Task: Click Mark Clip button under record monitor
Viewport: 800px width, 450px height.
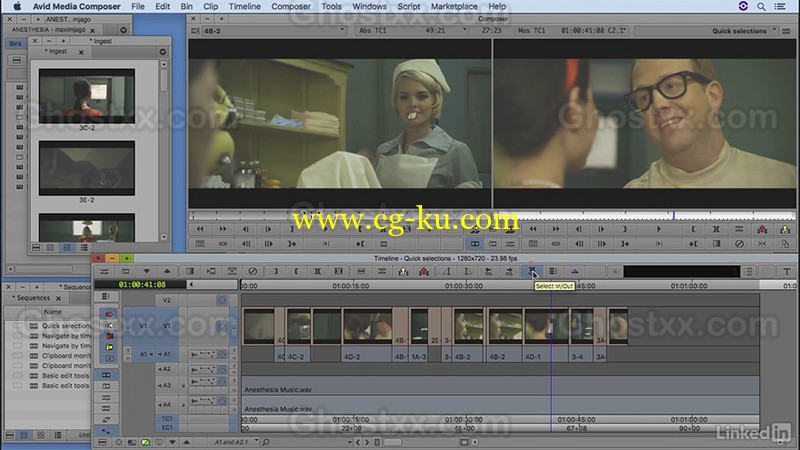Action: 716,229
